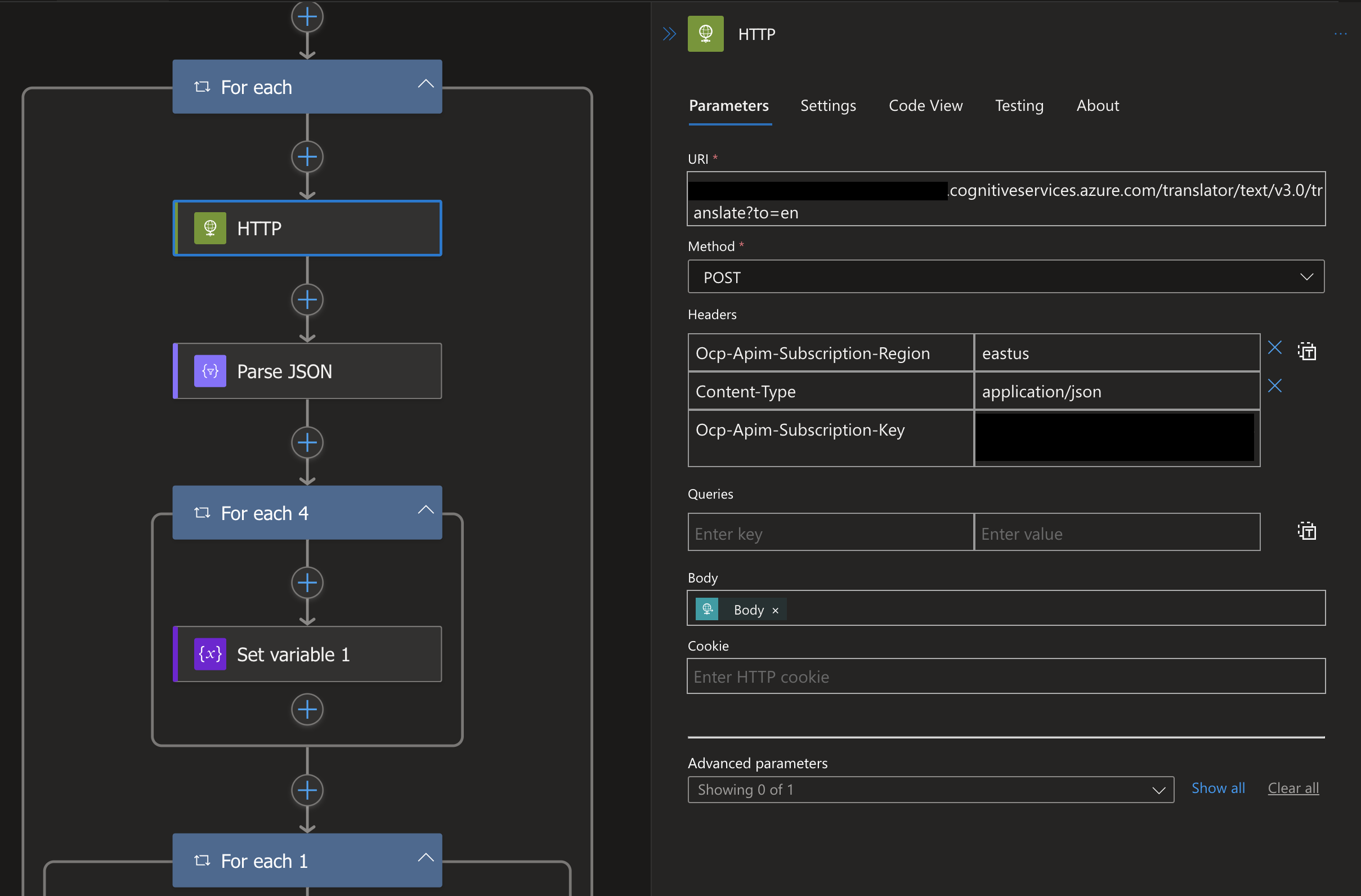The width and height of the screenshot is (1361, 896).
Task: Open the Method POST dropdown
Action: point(1005,277)
